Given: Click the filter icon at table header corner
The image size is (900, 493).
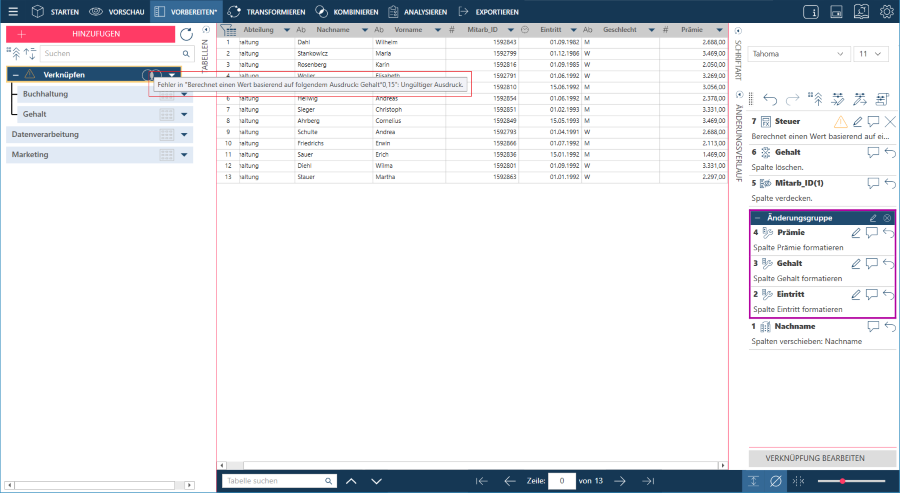Looking at the screenshot, I should coord(227,31).
